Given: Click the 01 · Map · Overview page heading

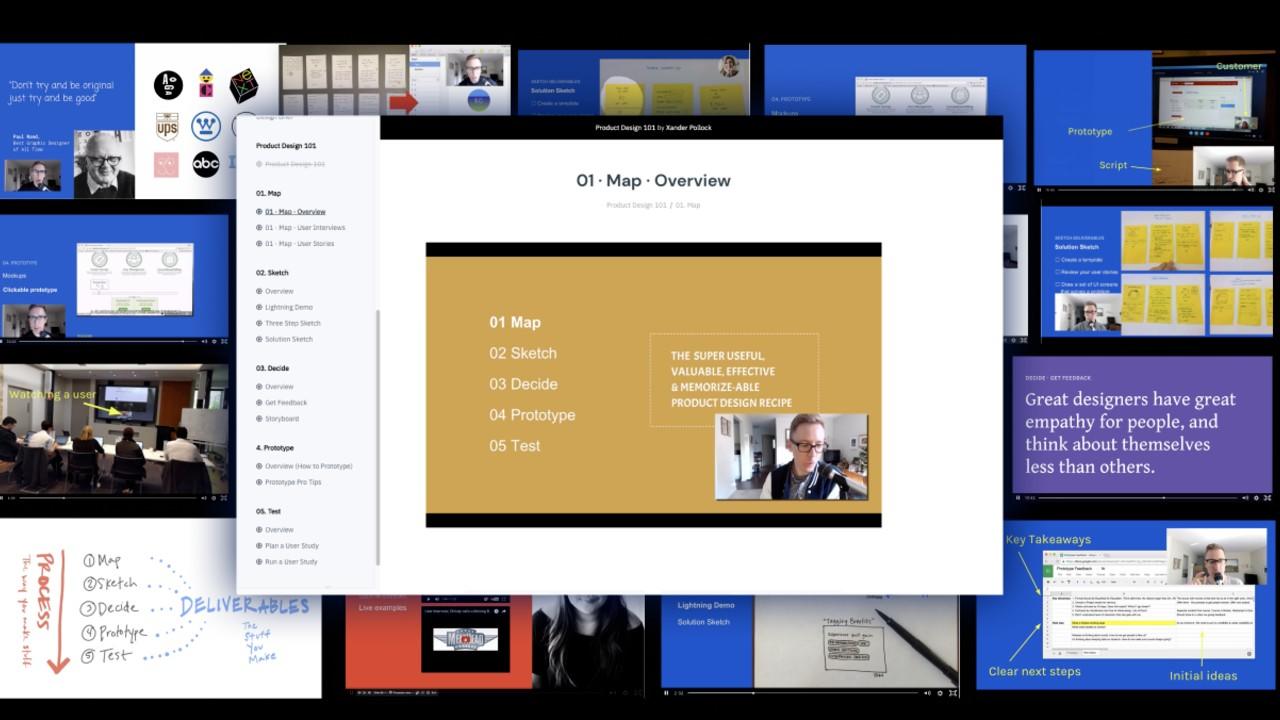Looking at the screenshot, I should pos(653,181).
